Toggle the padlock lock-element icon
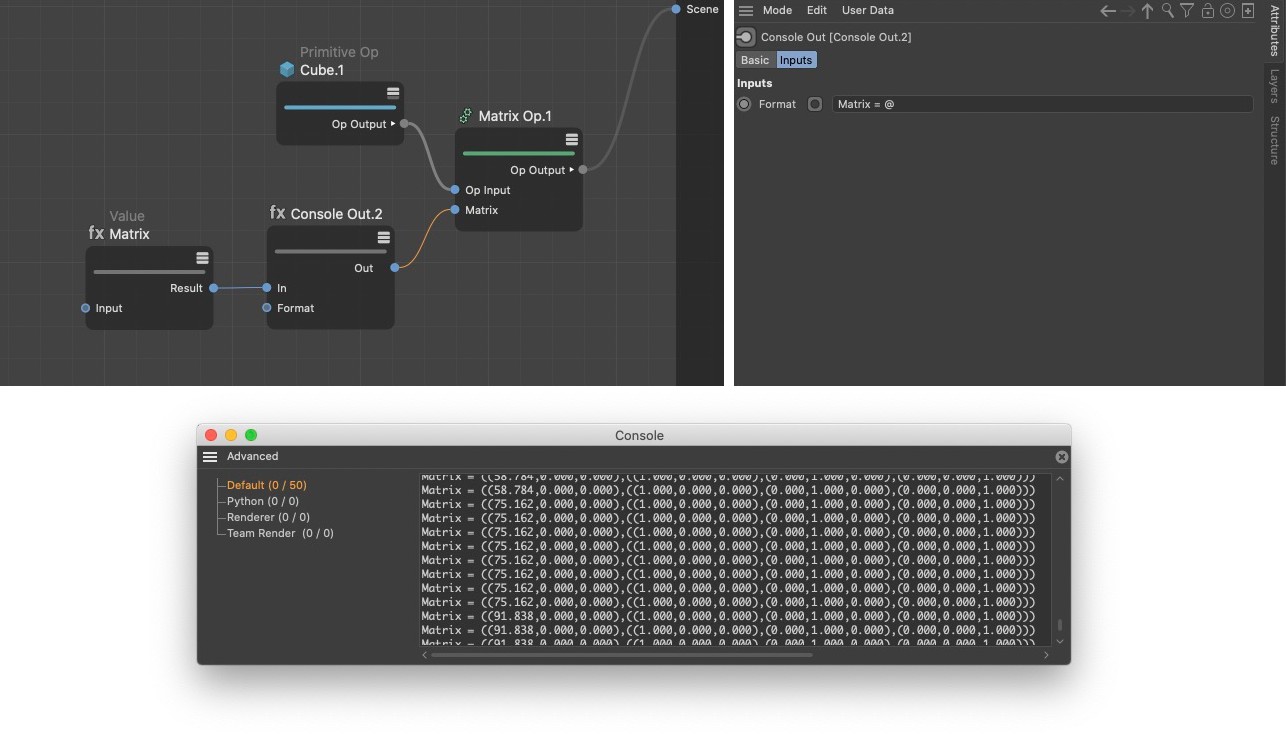The width and height of the screenshot is (1286, 739). pos(1207,11)
